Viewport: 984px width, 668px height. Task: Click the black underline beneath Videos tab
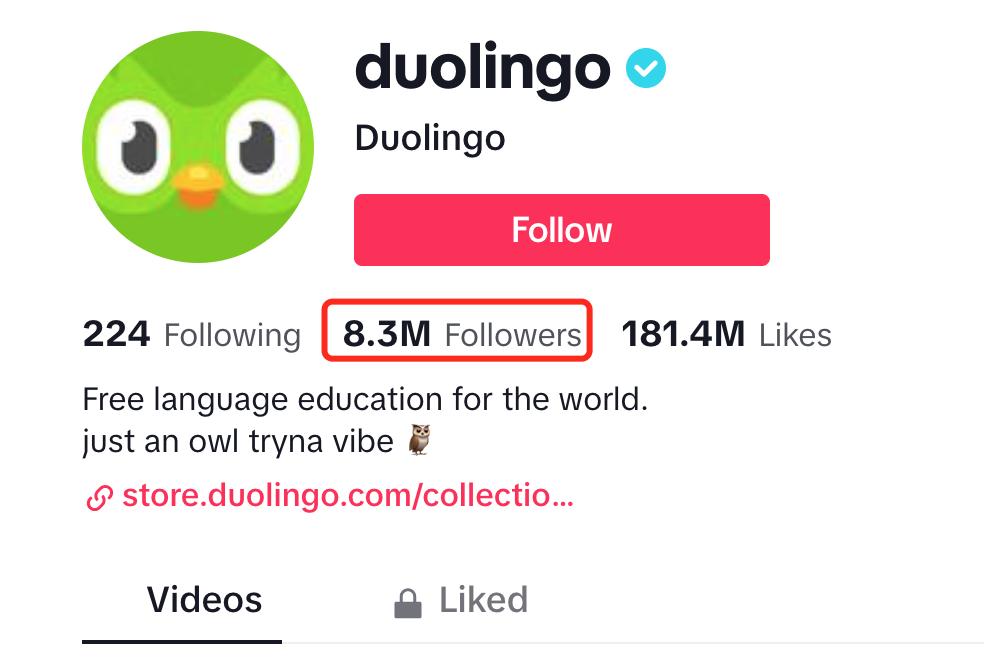point(182,642)
